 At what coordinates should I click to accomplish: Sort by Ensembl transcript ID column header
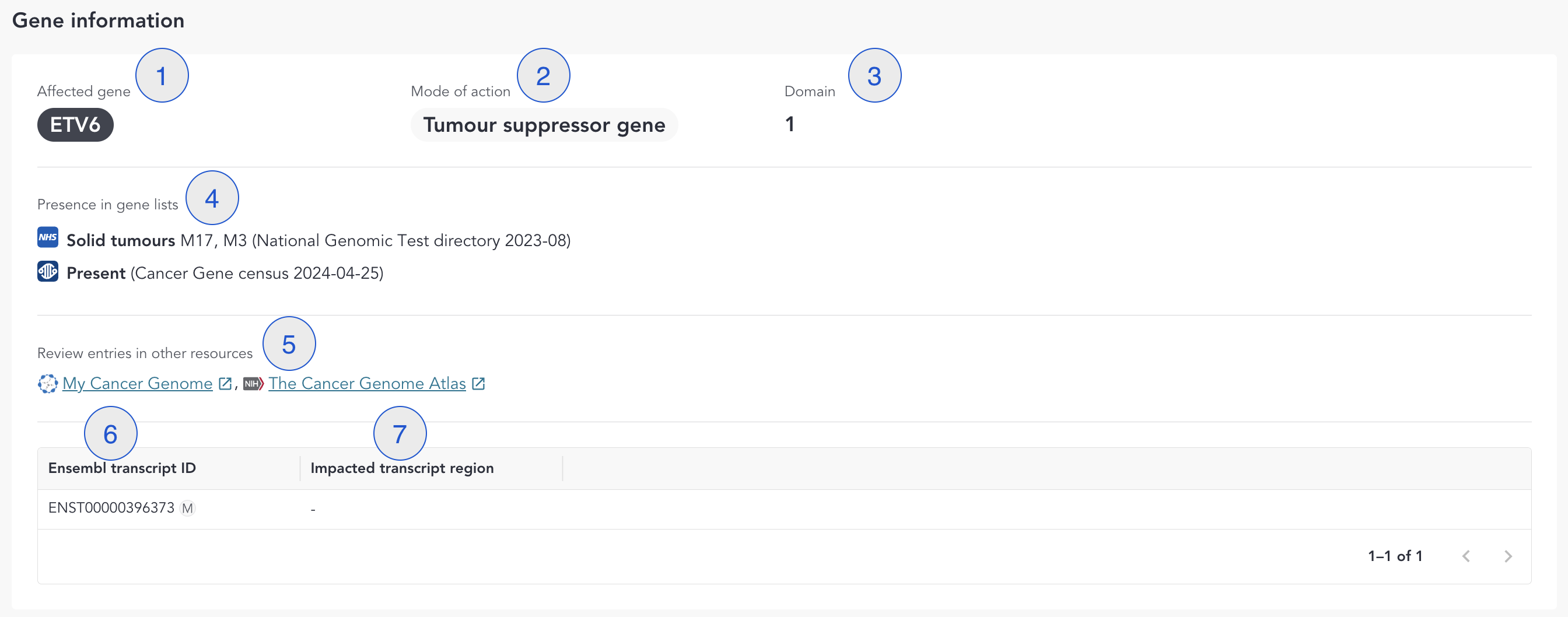123,468
